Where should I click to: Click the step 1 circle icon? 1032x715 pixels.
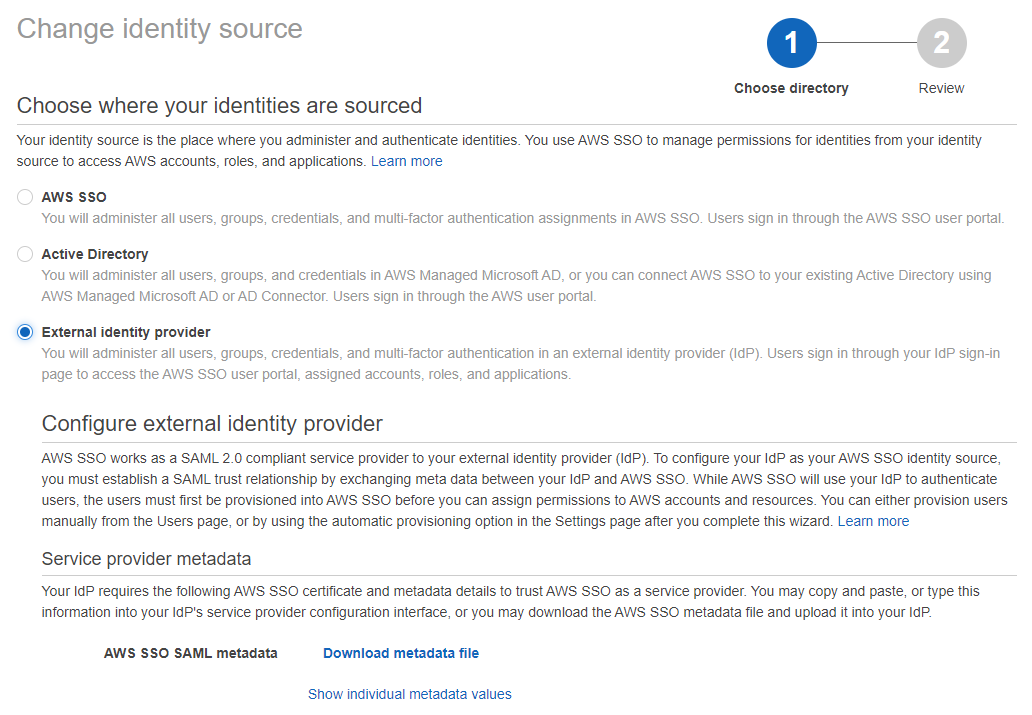(x=792, y=43)
